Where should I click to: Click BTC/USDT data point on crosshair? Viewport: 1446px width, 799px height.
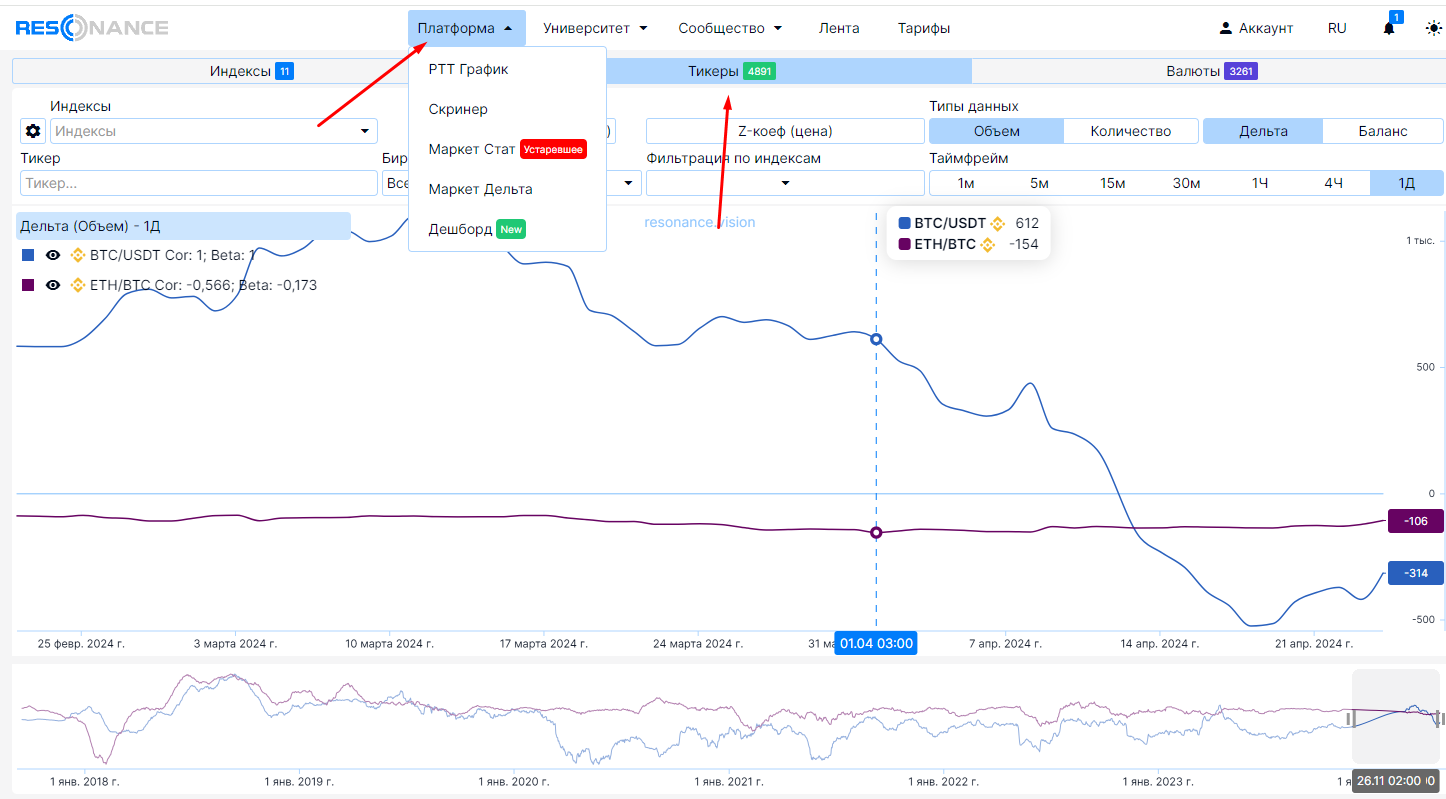[x=877, y=340]
